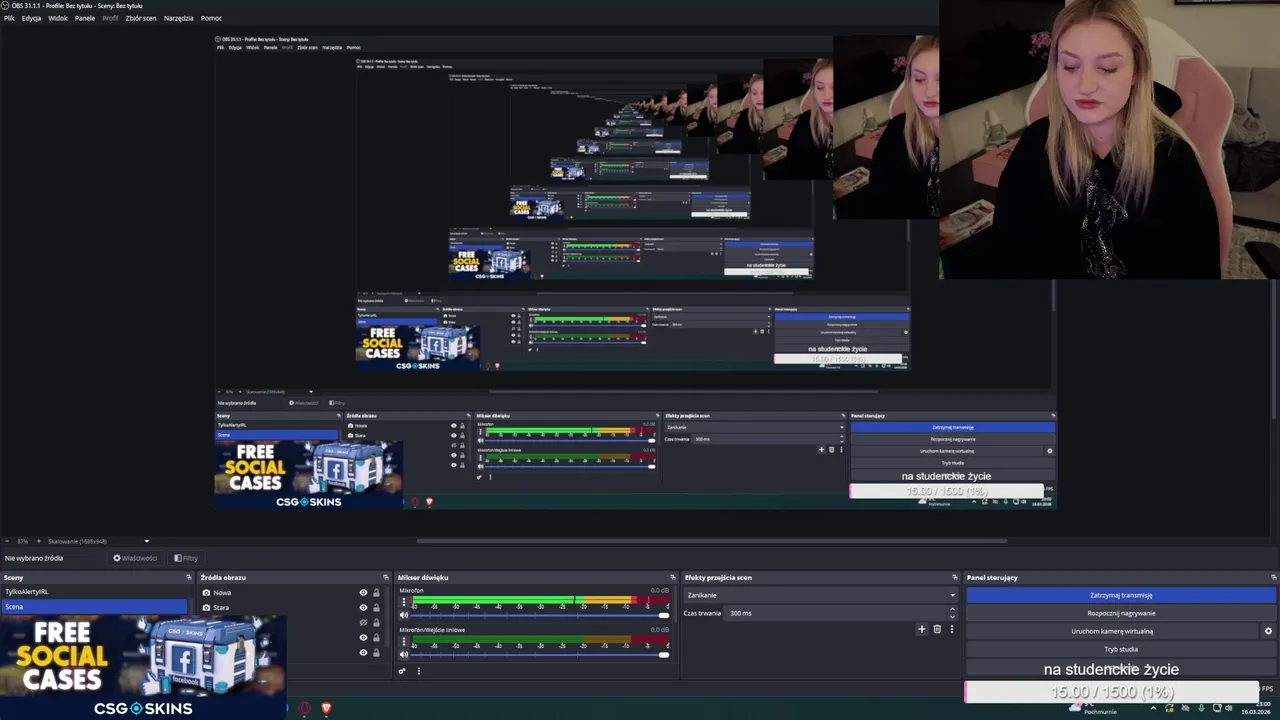Click the Filtry button

[186, 558]
